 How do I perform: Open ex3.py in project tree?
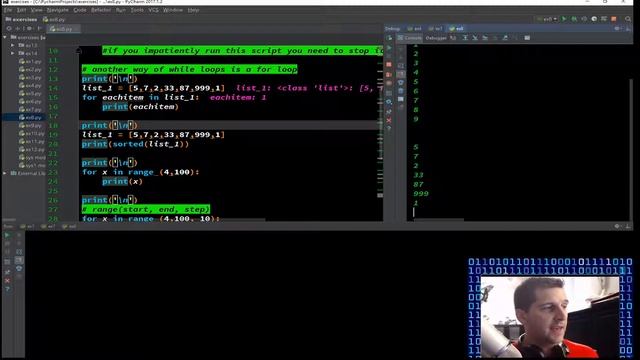pyautogui.click(x=30, y=78)
